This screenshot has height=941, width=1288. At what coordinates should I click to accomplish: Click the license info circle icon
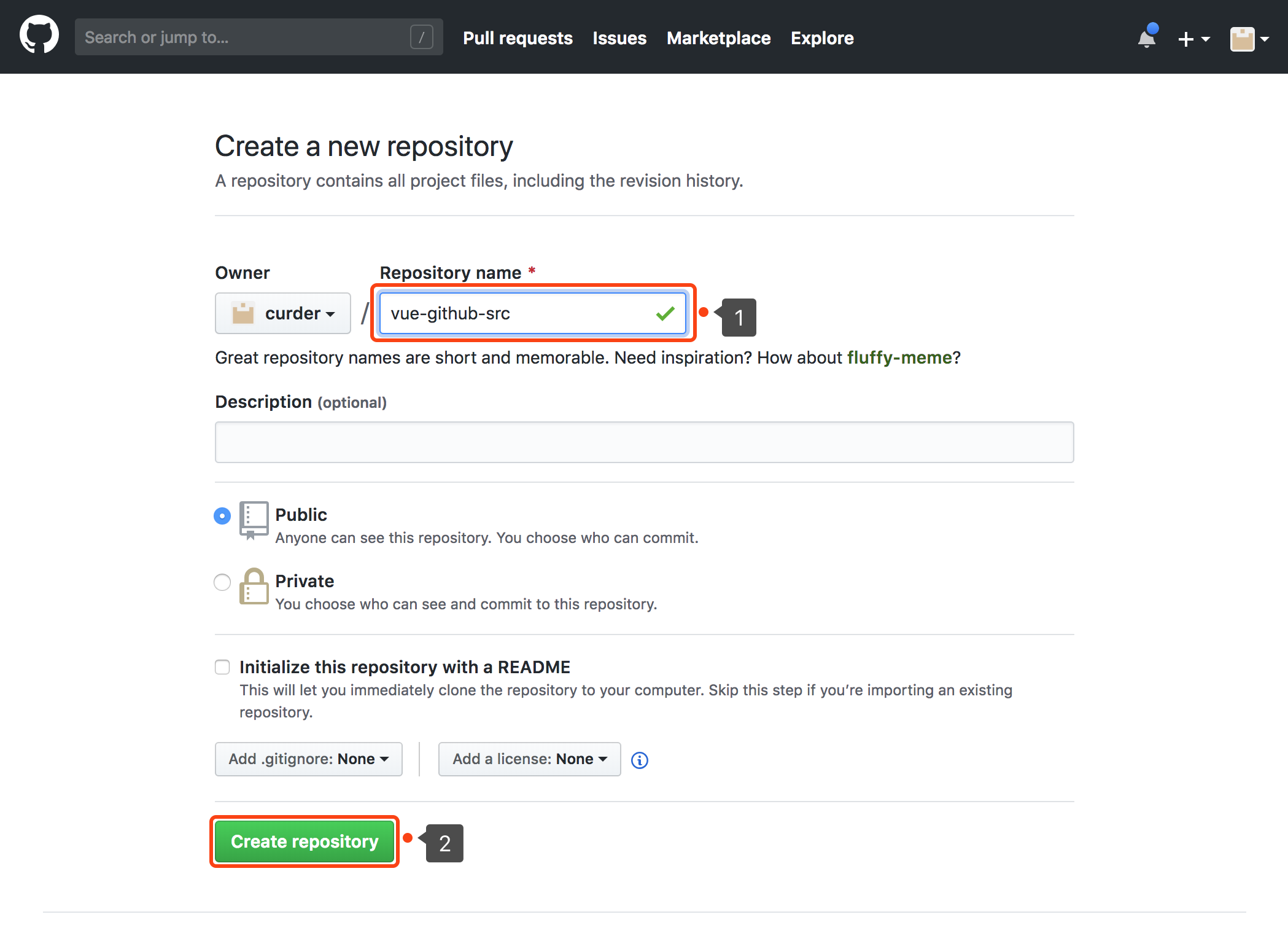point(640,760)
